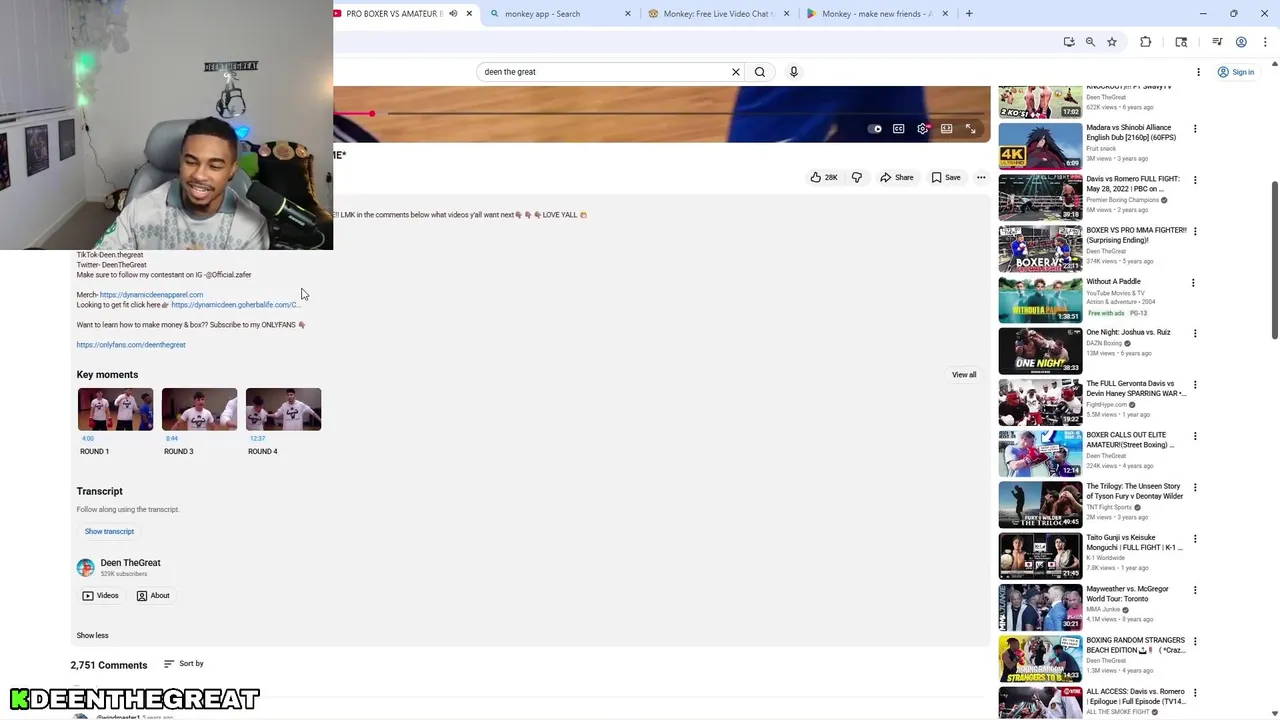Switch player to theater mode
This screenshot has width=1280, height=720.
[x=946, y=129]
